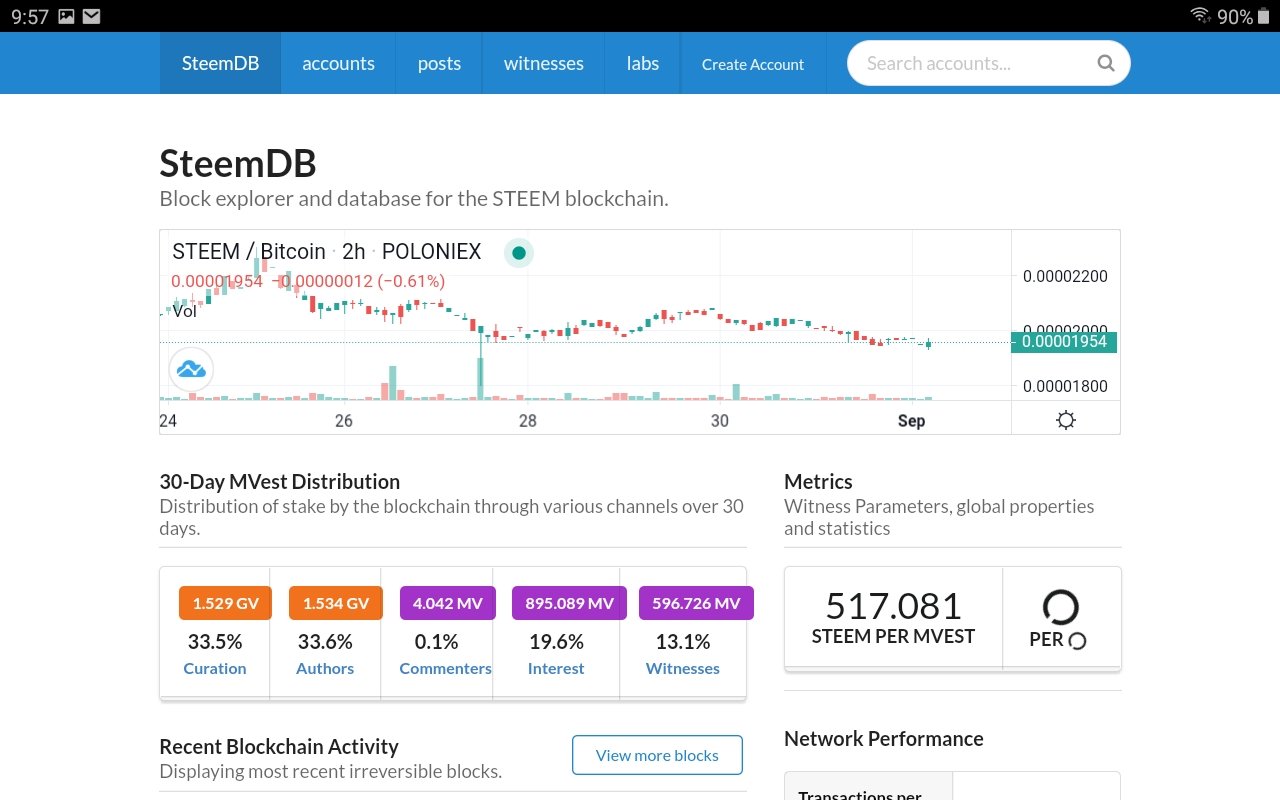This screenshot has height=800, width=1280.
Task: Focus the Search accounts field
Action: pyautogui.click(x=988, y=63)
